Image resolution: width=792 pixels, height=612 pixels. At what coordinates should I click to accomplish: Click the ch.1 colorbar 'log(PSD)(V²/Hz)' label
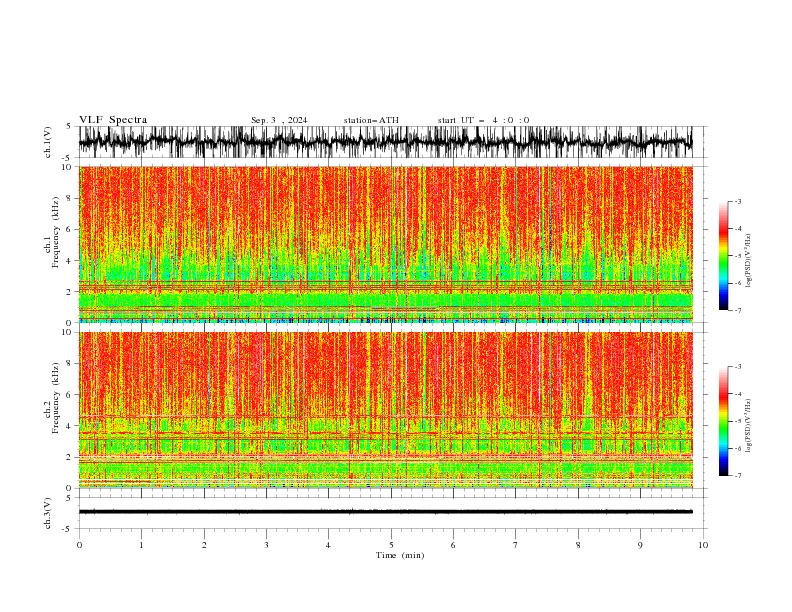coord(748,261)
